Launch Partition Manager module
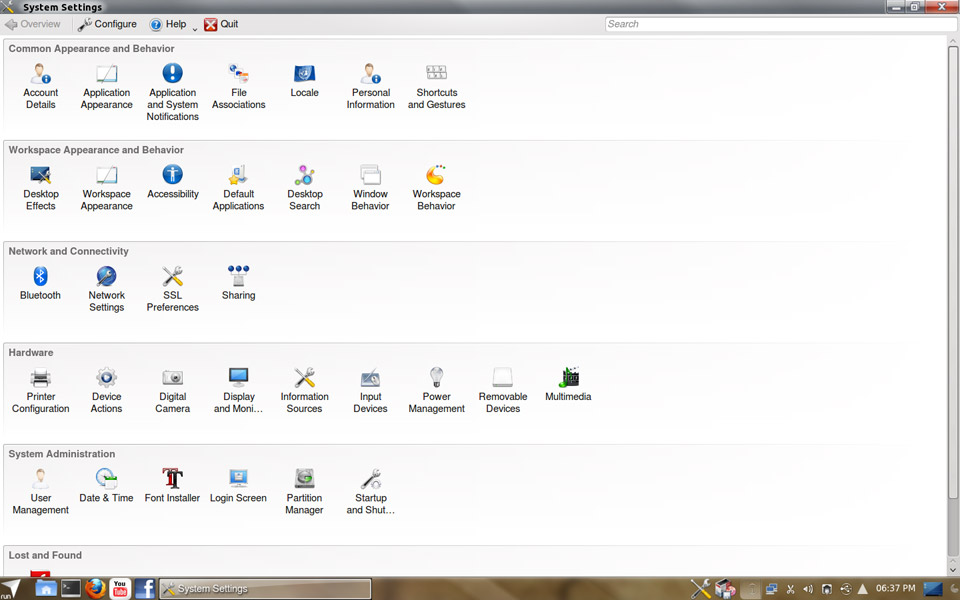The height and width of the screenshot is (600, 960). click(304, 491)
